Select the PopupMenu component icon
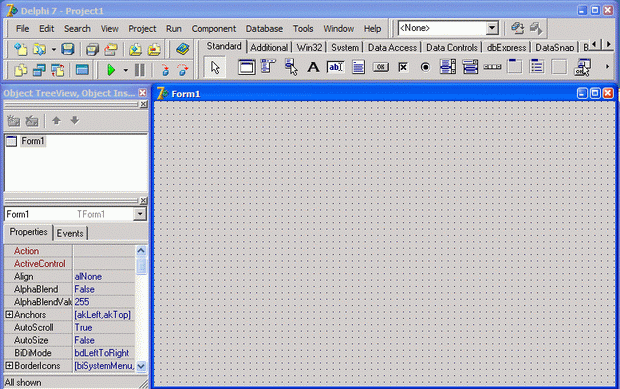 291,67
